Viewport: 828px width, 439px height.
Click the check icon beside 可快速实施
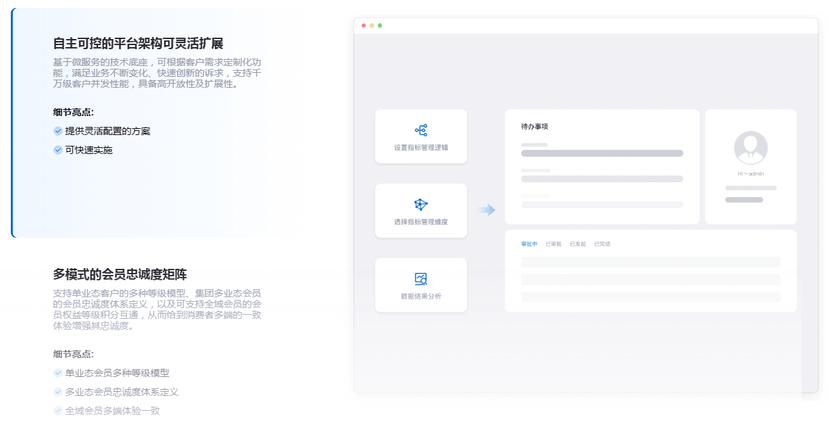click(58, 150)
